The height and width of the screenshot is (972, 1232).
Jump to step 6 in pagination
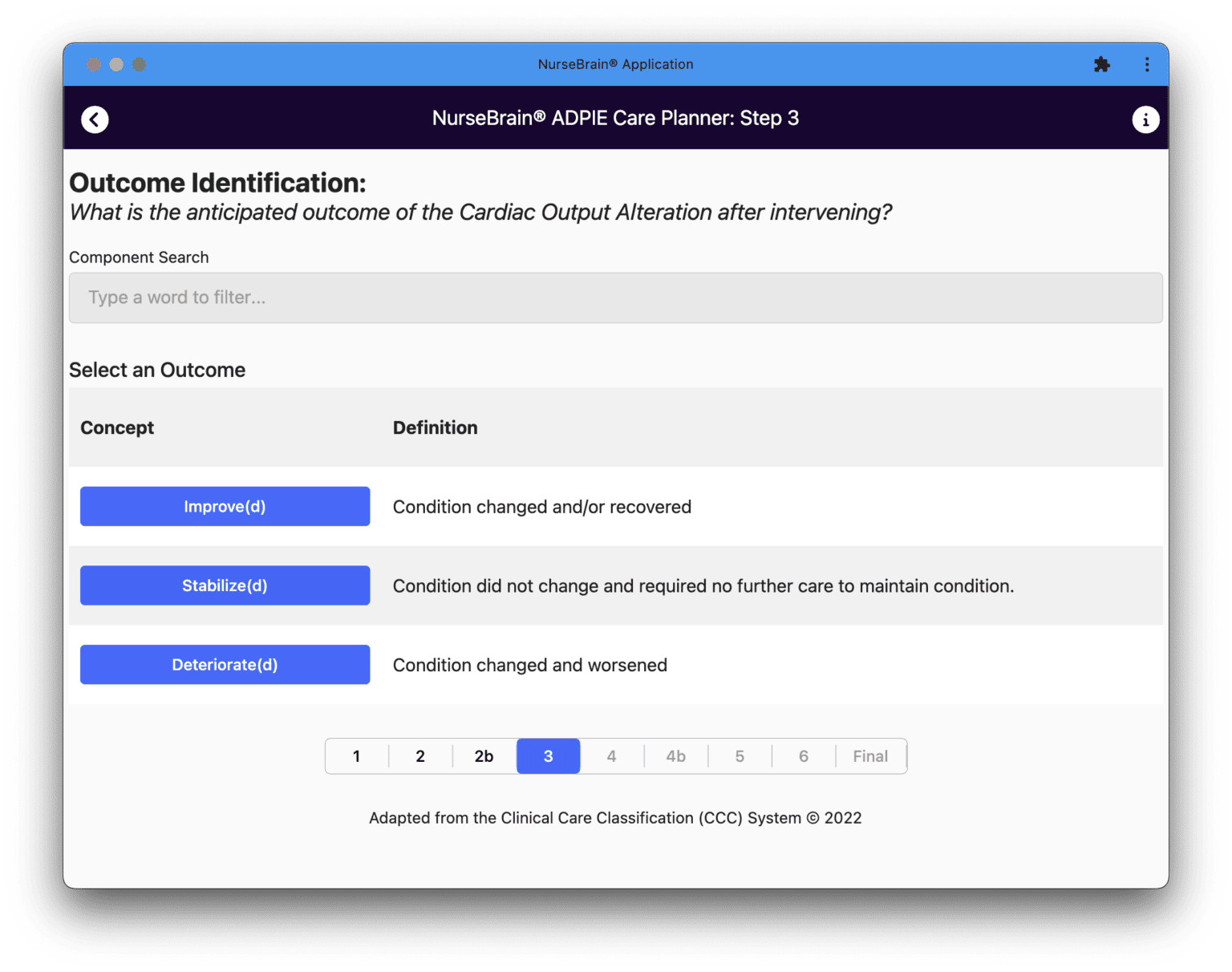(804, 756)
